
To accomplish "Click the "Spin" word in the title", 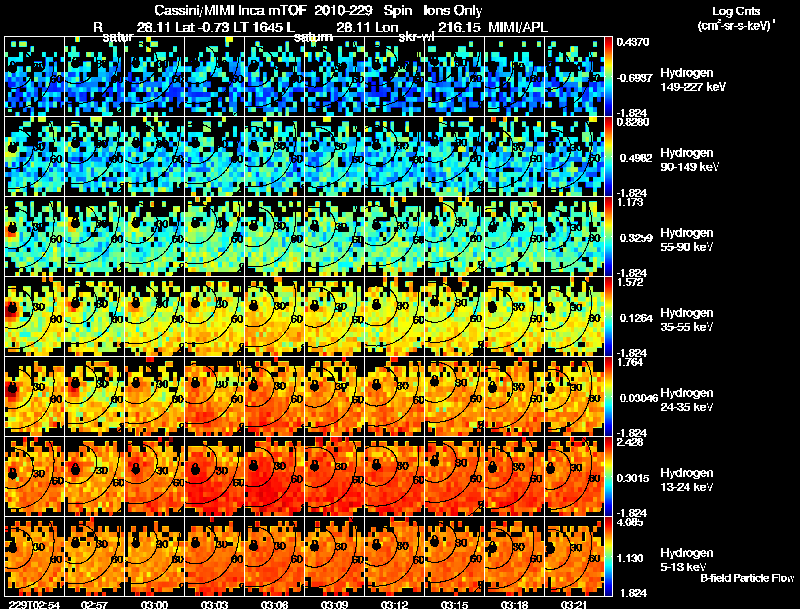I will click(396, 10).
